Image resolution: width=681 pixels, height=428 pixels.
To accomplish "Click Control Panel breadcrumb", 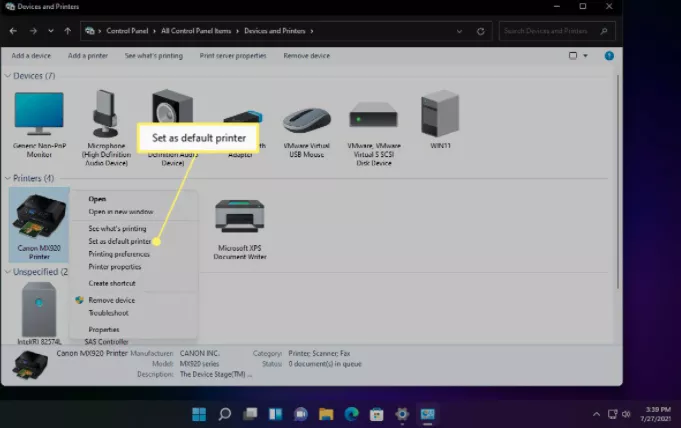I will point(127,31).
